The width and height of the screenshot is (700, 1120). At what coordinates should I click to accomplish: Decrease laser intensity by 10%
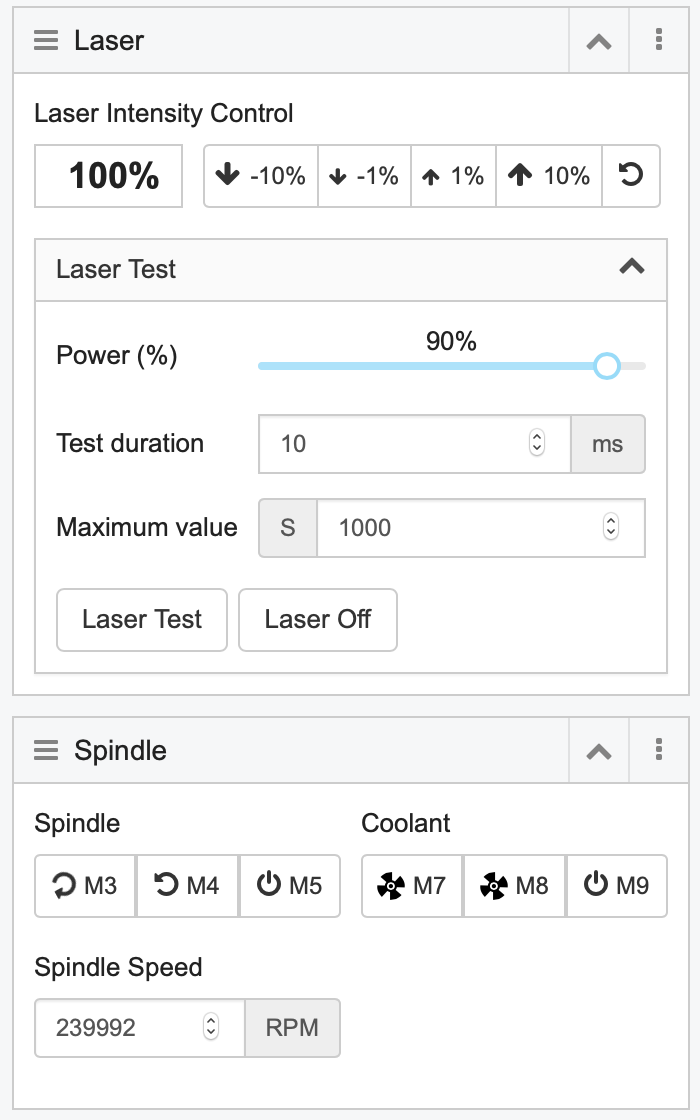click(x=261, y=176)
